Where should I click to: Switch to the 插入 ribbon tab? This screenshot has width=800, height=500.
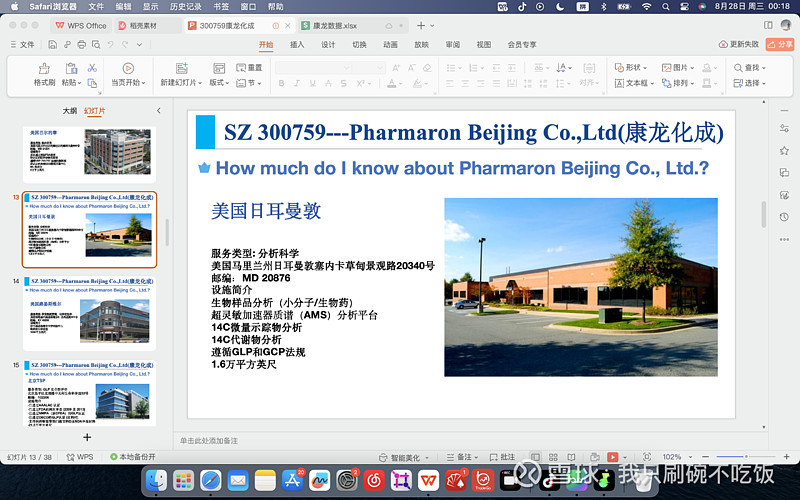click(297, 45)
